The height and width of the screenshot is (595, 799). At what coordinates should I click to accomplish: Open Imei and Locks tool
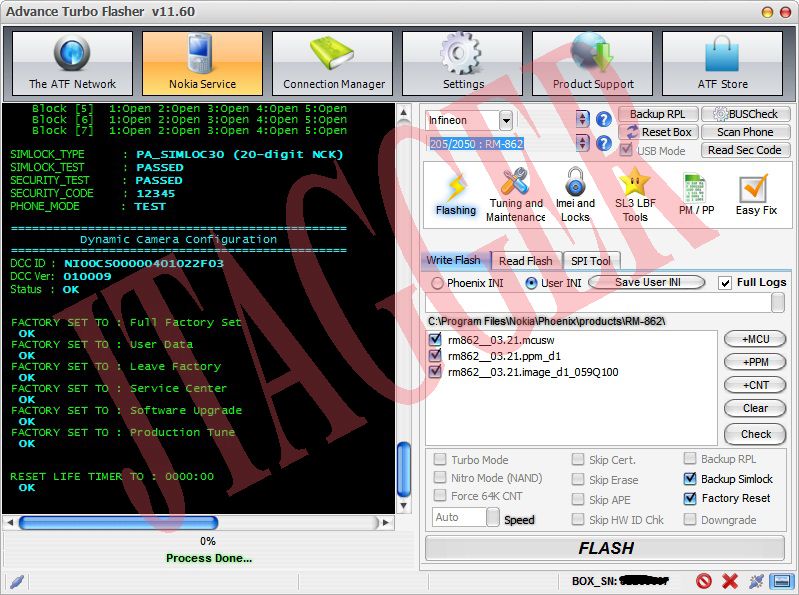coord(575,194)
